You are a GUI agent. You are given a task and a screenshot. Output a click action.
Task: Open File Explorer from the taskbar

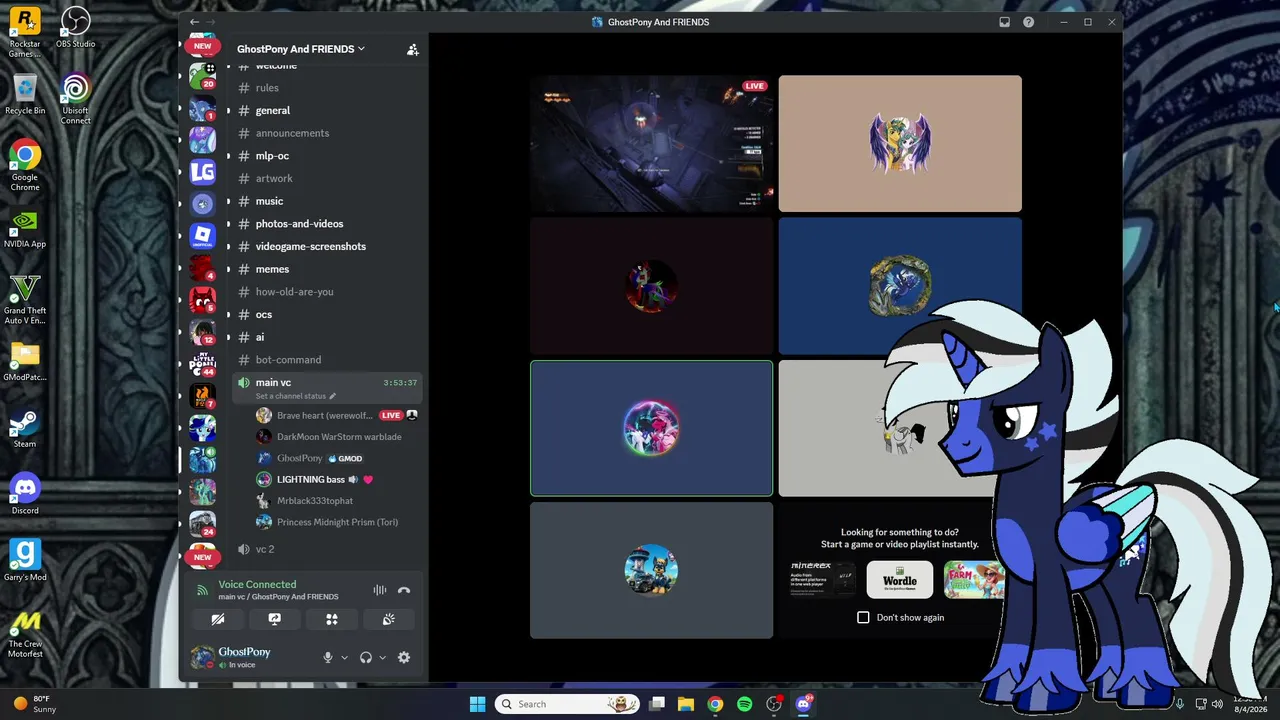pos(686,704)
